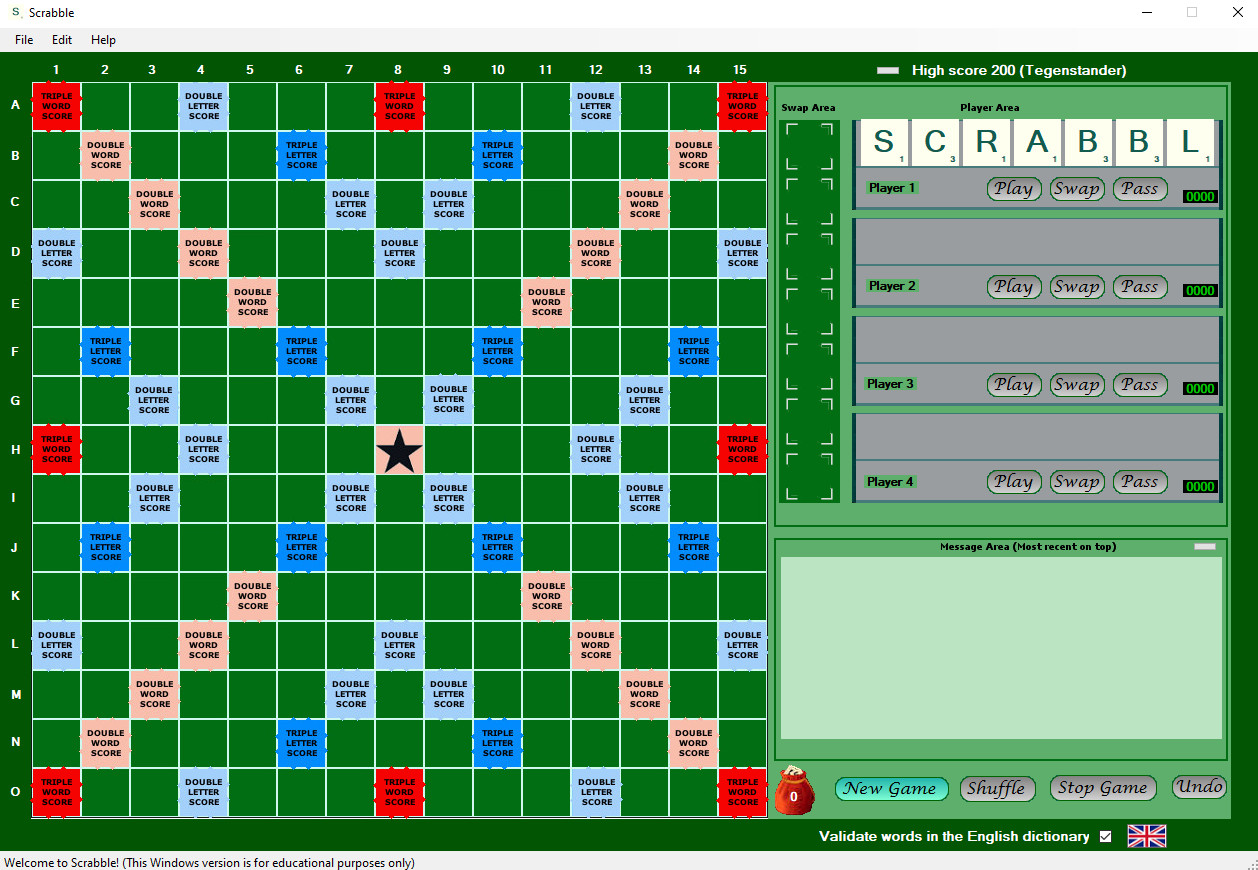1258x870 pixels.
Task: Click the minimize bar beside High score
Action: (888, 71)
